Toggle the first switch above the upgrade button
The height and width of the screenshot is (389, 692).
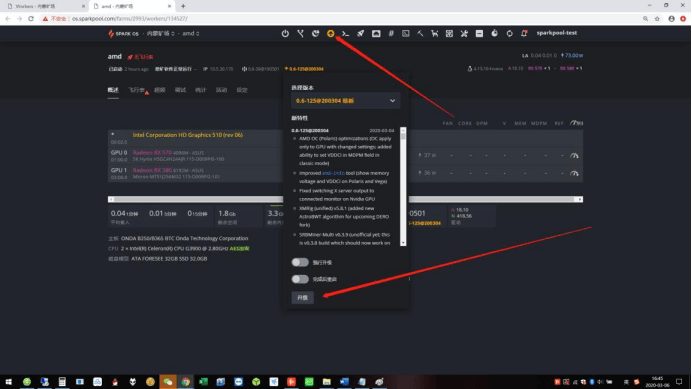click(300, 262)
